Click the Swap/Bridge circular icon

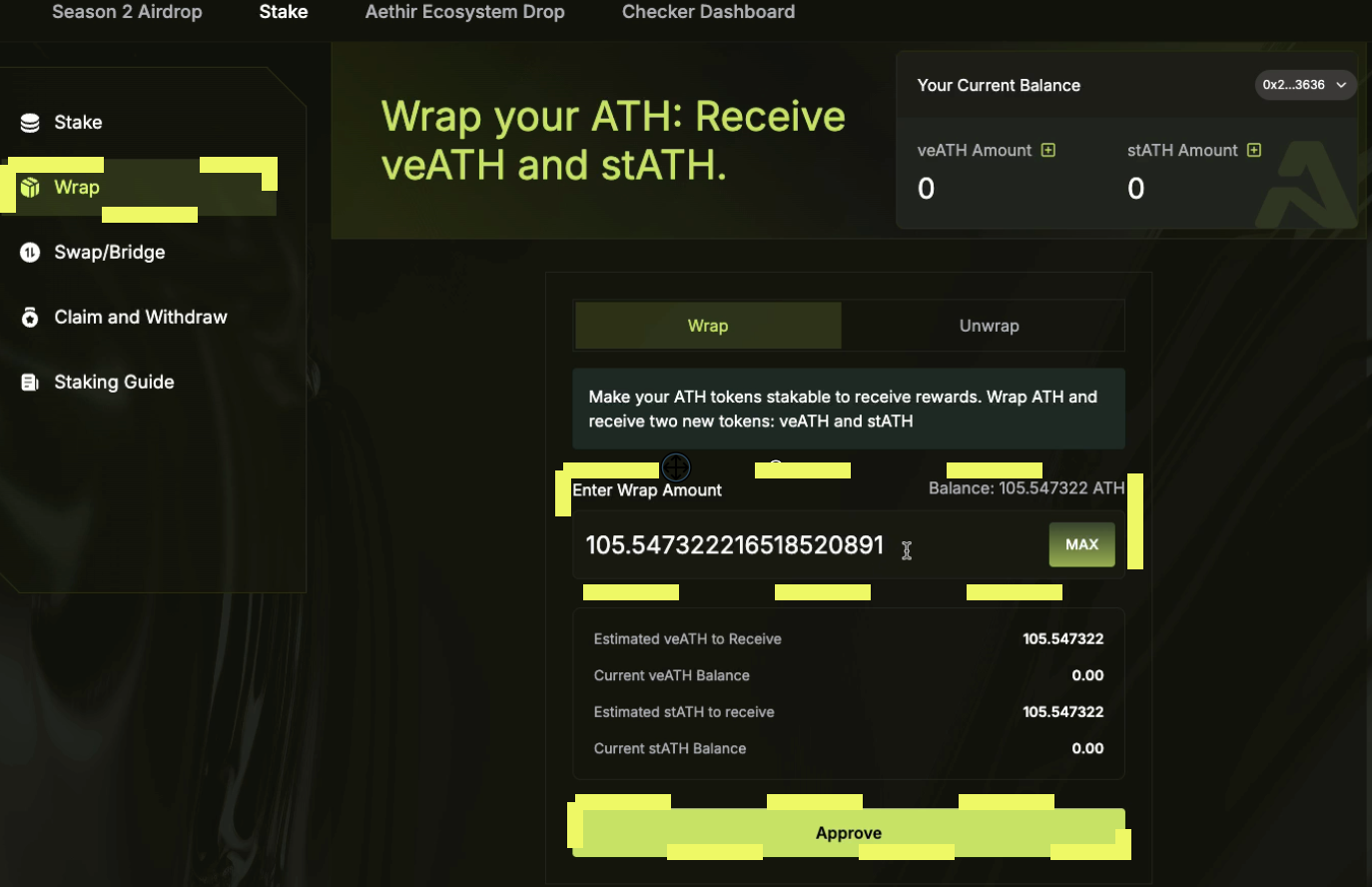(29, 252)
